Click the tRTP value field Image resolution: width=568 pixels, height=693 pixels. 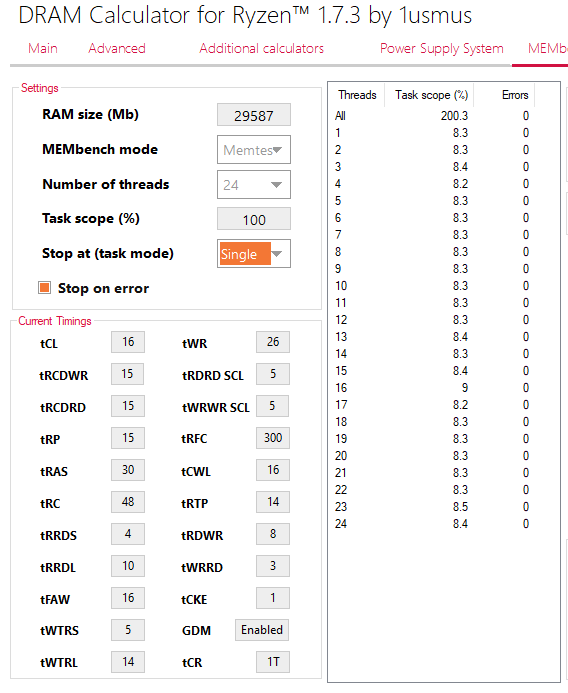[x=273, y=502]
